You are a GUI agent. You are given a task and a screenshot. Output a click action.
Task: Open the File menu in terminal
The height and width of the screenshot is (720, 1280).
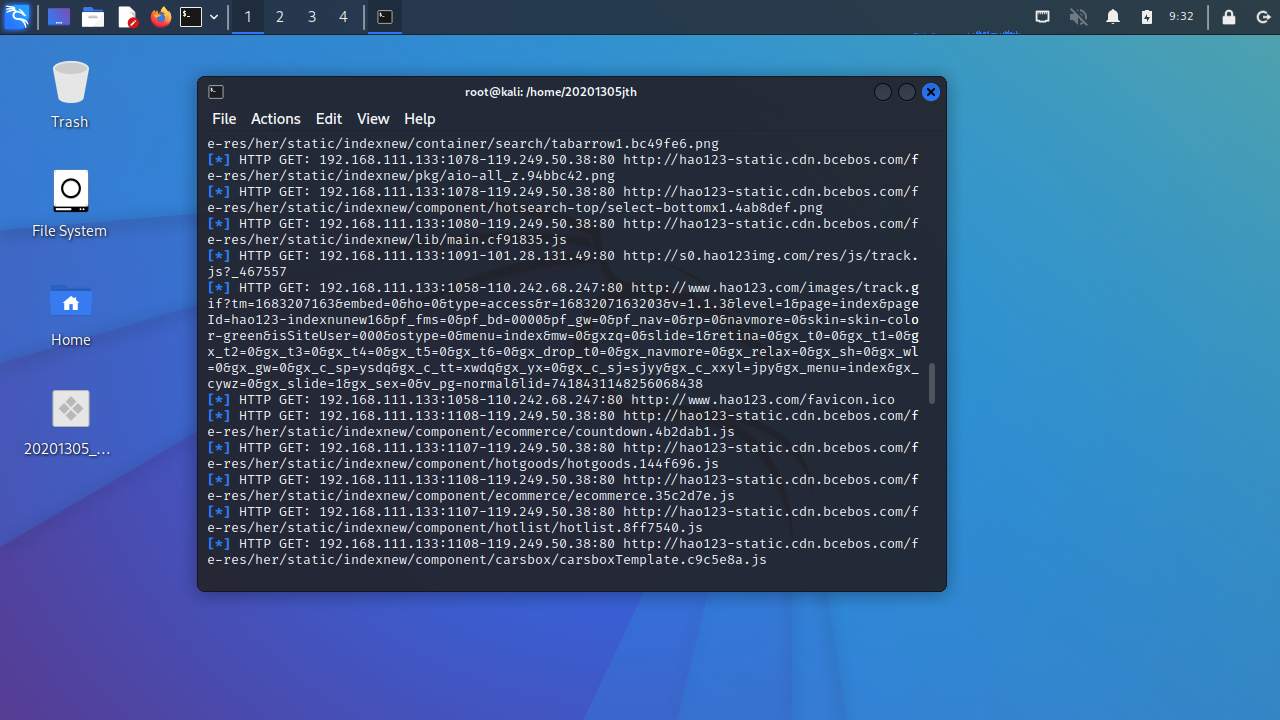224,119
